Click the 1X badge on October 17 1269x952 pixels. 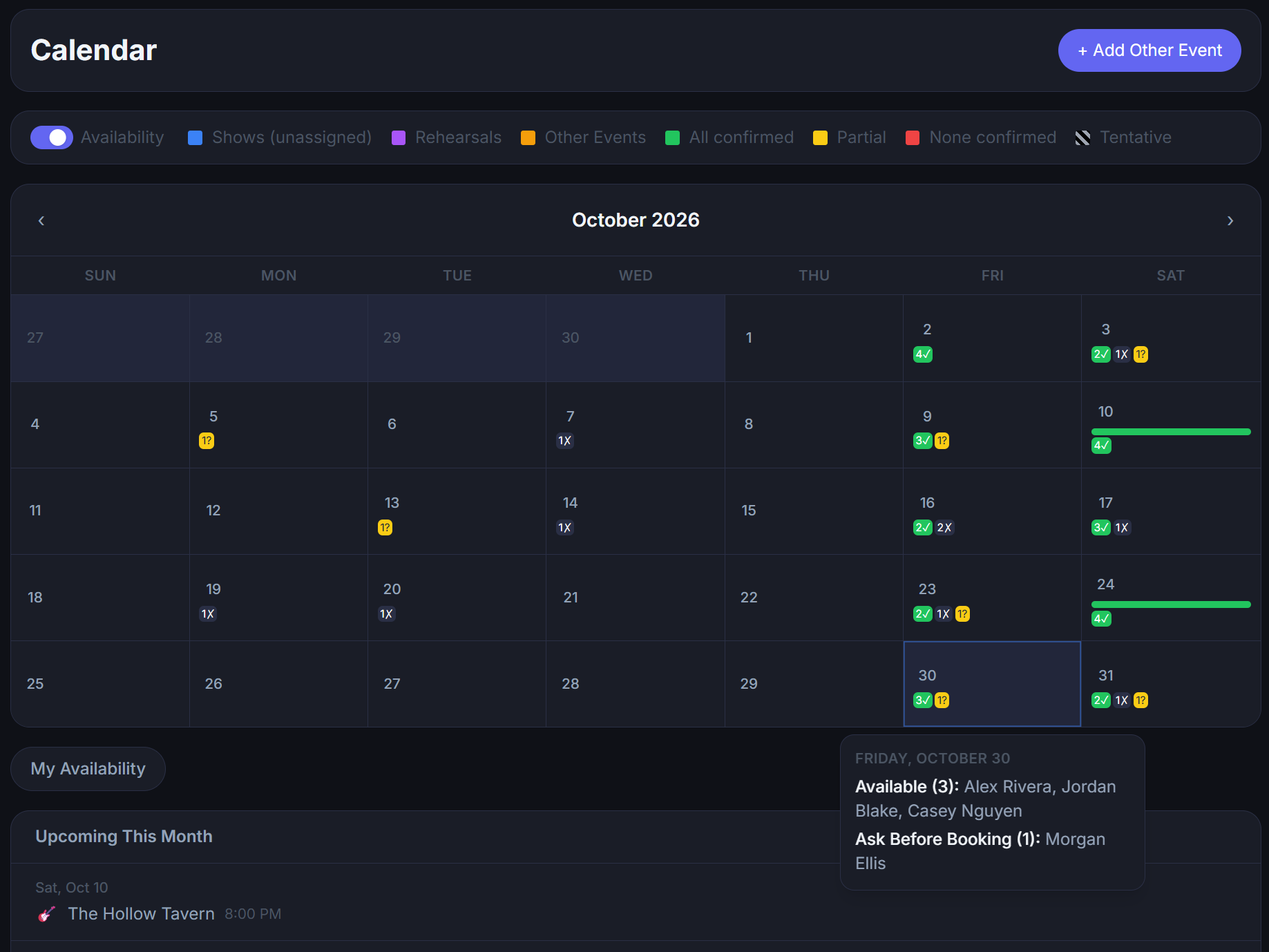pyautogui.click(x=1122, y=528)
